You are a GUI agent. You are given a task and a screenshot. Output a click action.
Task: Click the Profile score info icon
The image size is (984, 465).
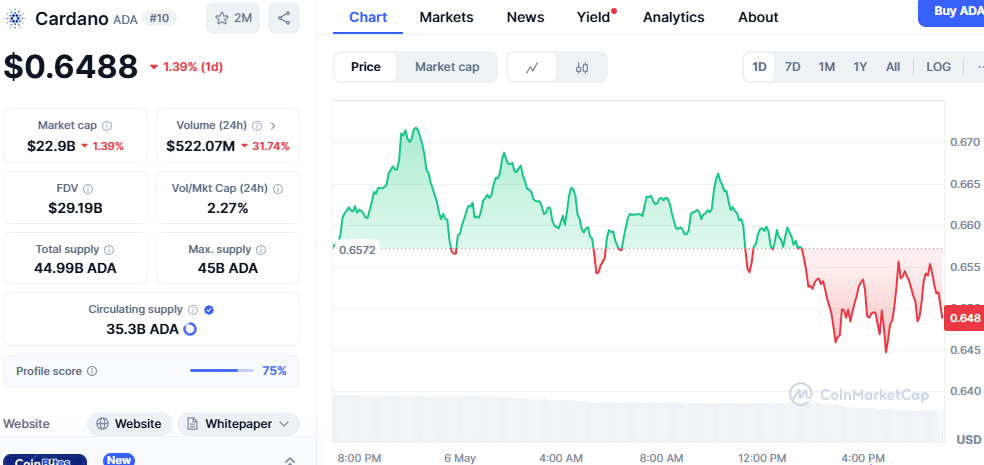tap(92, 371)
